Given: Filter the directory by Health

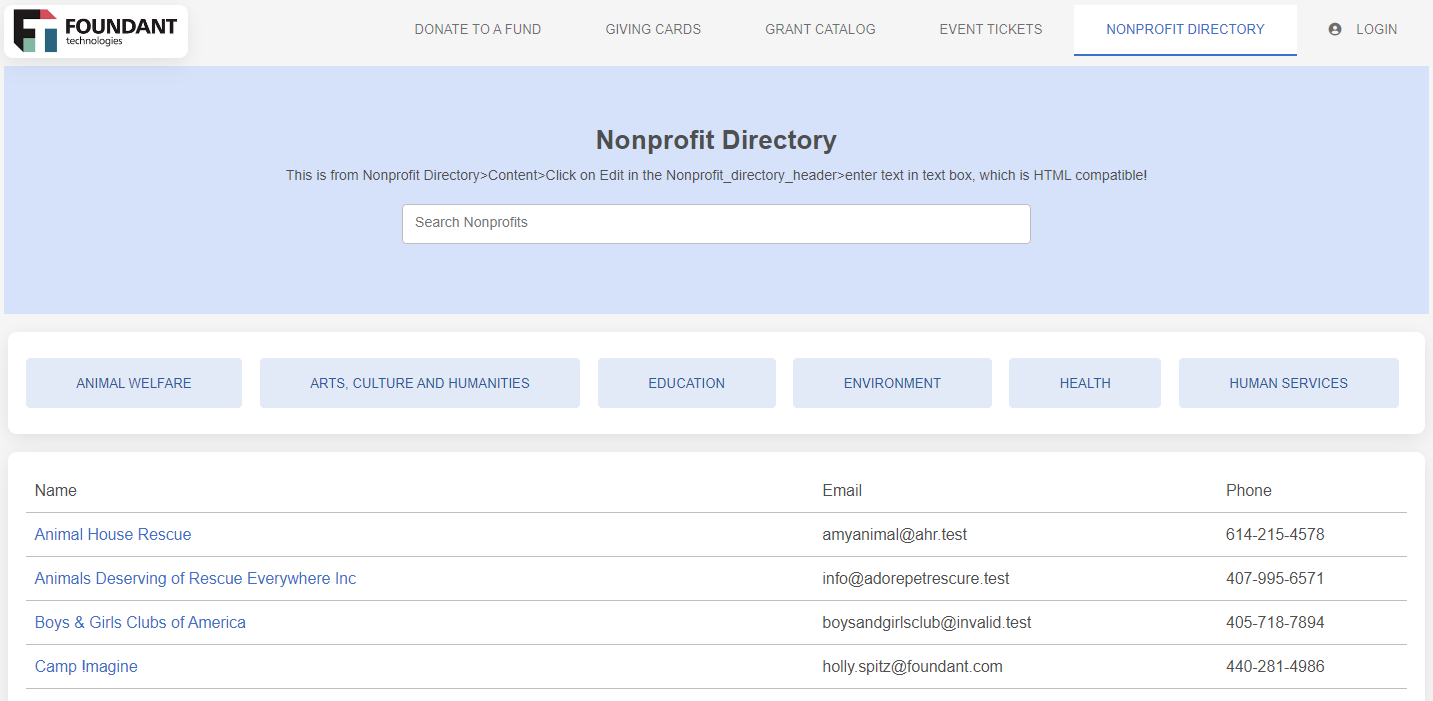Looking at the screenshot, I should [x=1084, y=382].
